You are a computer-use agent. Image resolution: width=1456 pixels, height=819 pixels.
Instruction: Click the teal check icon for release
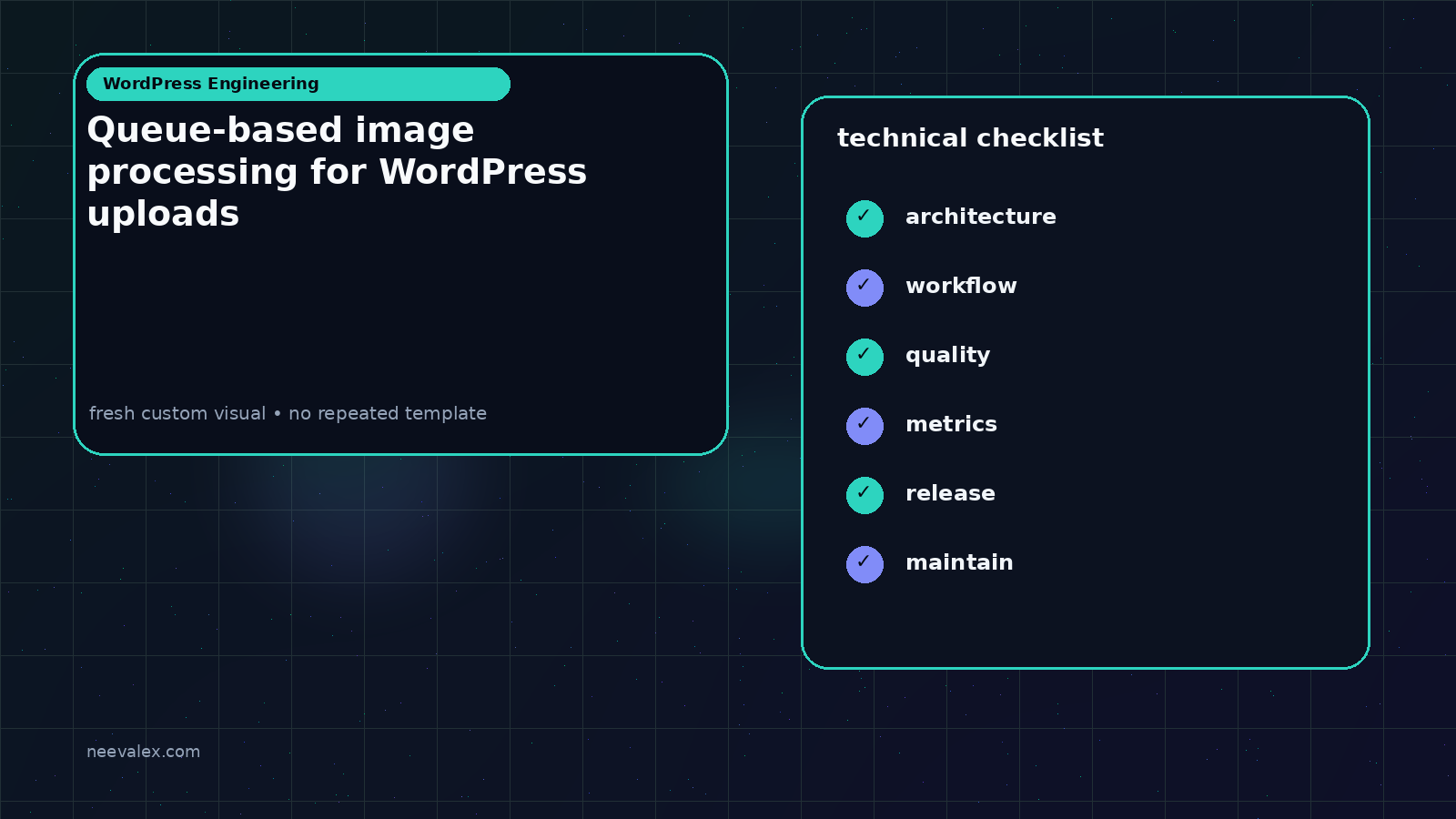864,495
